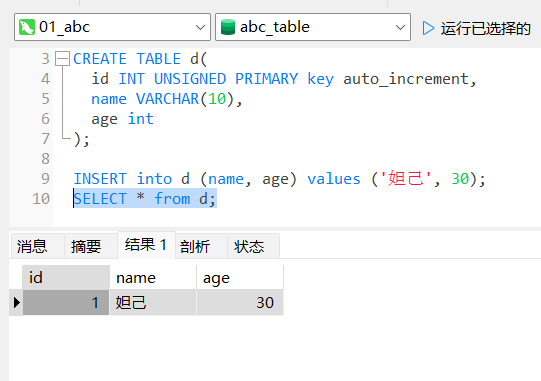Open the abc_table database dropdown
The height and width of the screenshot is (381, 541).
click(313, 27)
